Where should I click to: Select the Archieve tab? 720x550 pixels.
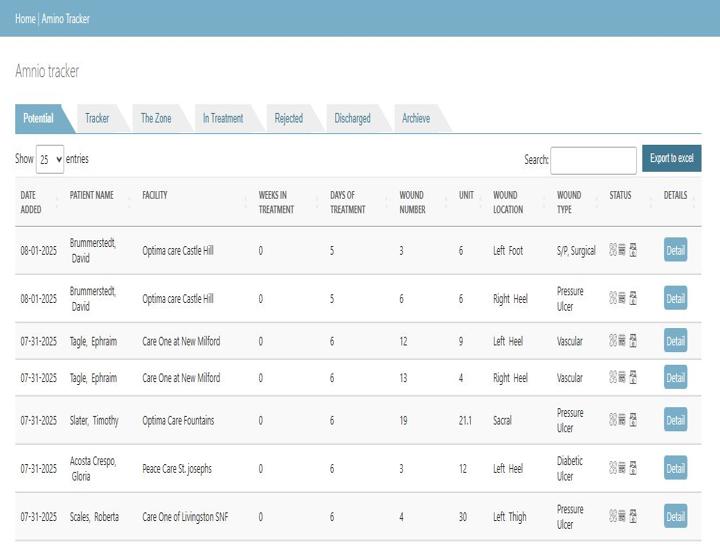[x=416, y=118]
